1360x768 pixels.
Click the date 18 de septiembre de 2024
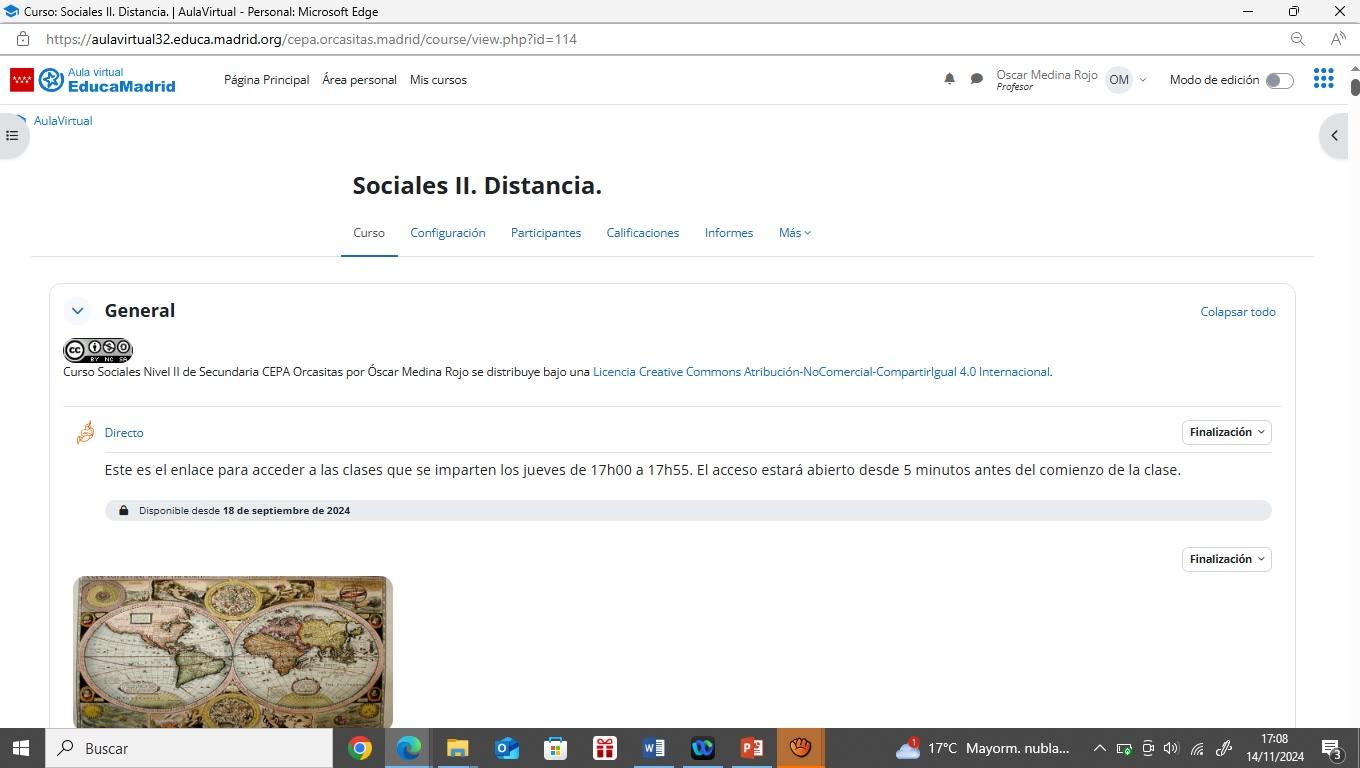click(286, 510)
